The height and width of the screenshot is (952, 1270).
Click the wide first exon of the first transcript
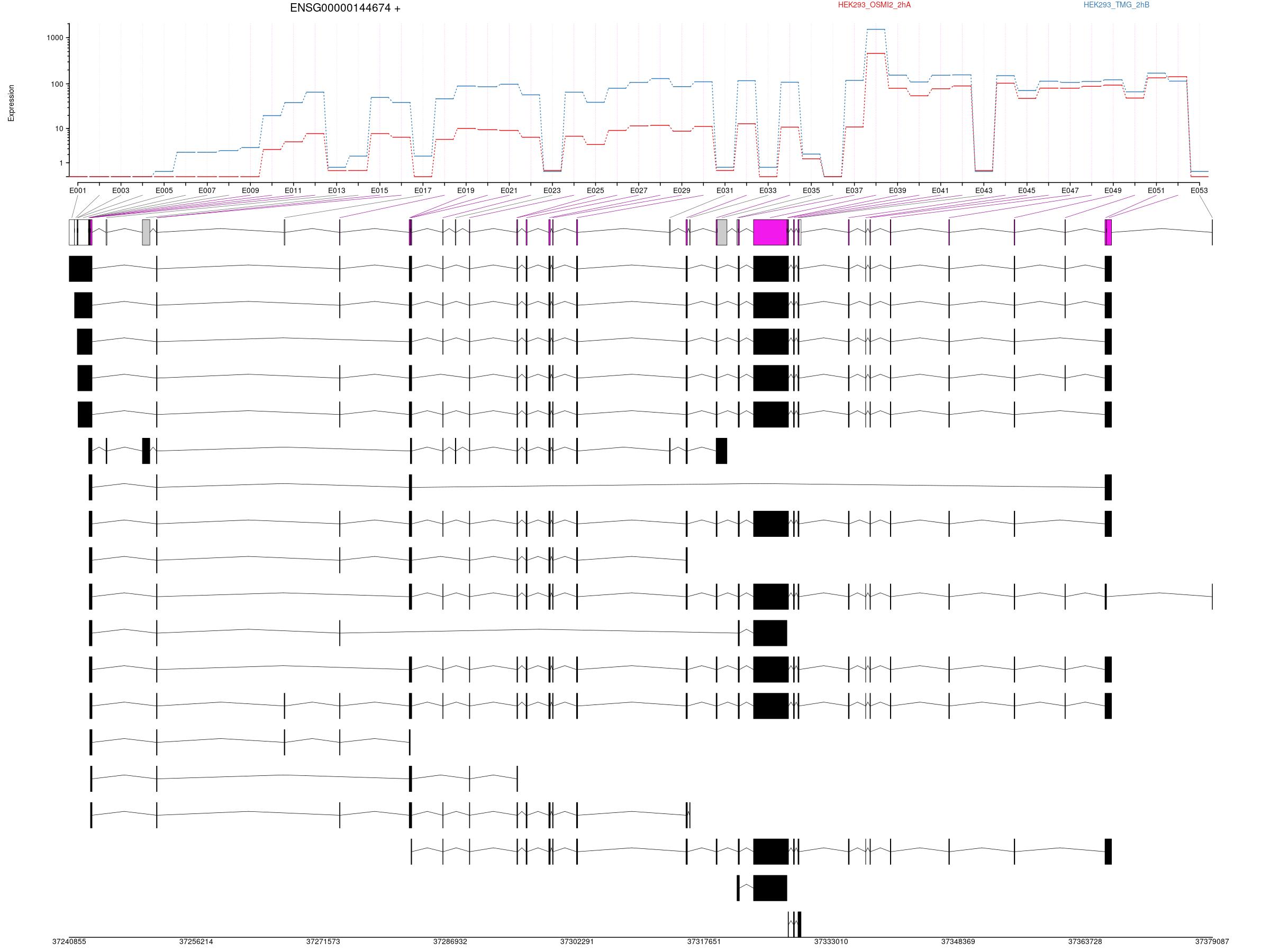coord(80,269)
